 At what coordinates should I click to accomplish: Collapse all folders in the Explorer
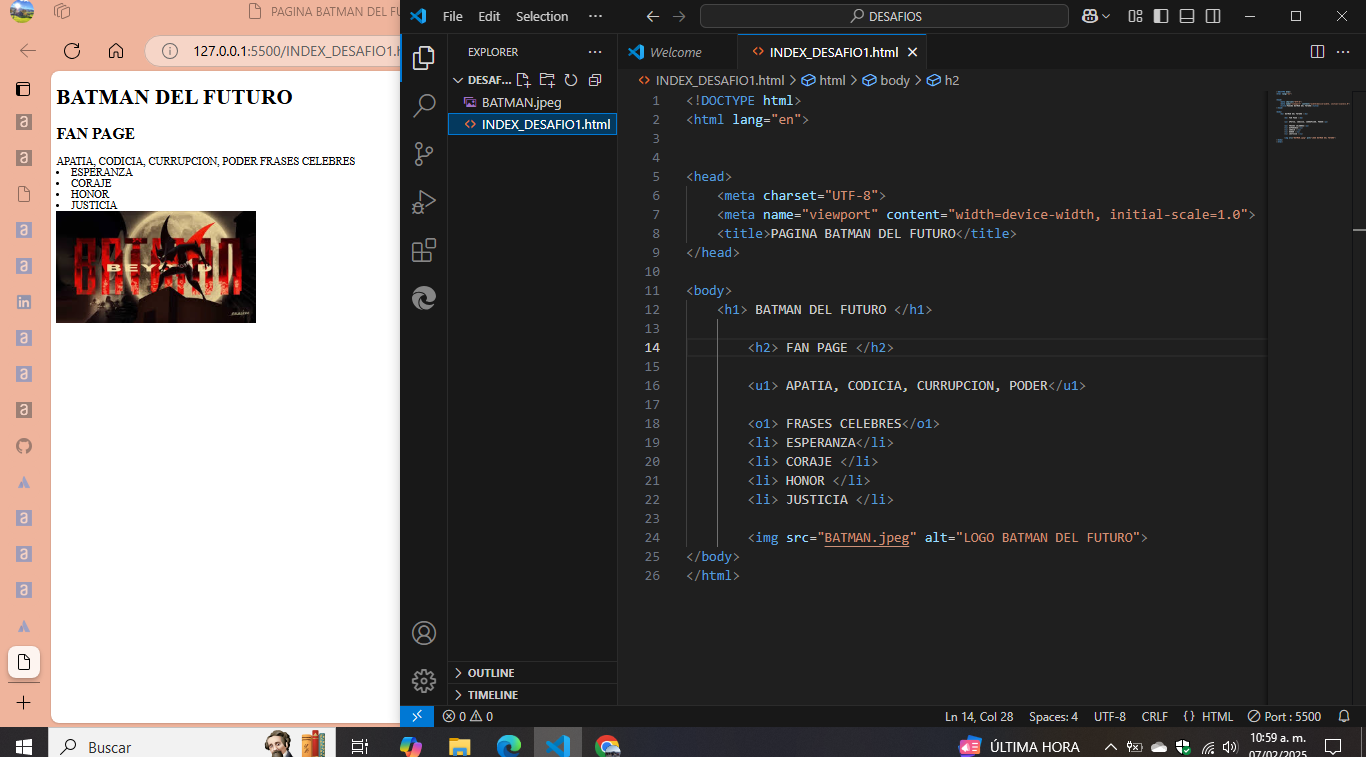click(x=595, y=80)
